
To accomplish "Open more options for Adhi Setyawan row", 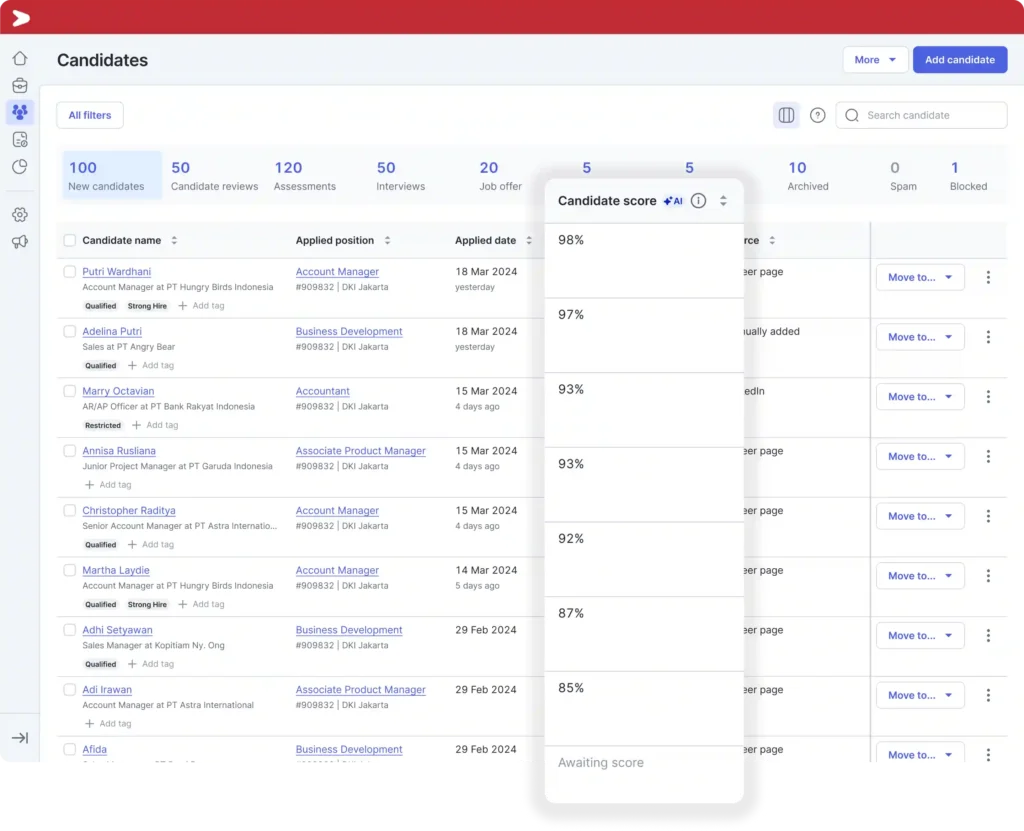I will pos(988,636).
